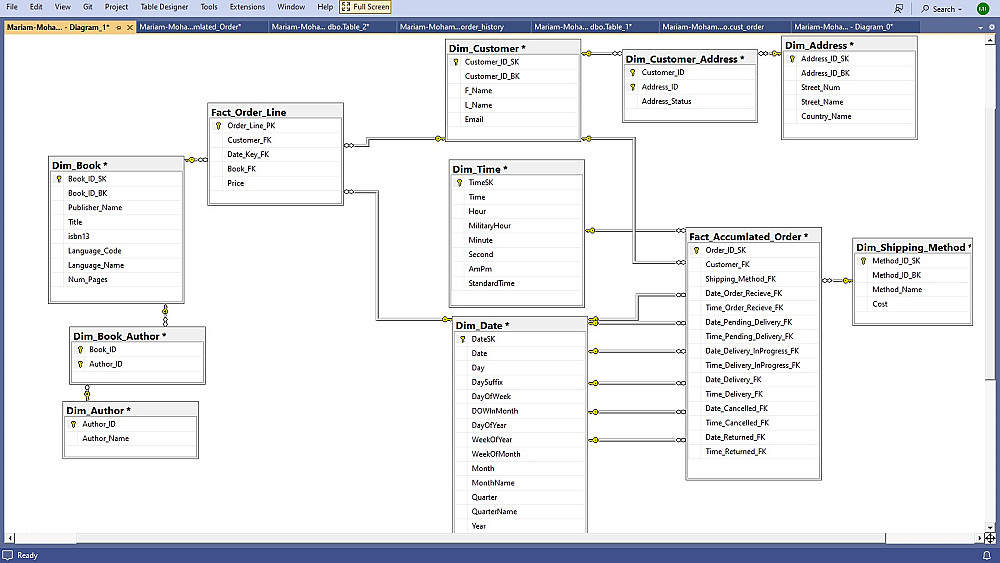
Task: Open the document tab list dropdown arrow
Action: click(980, 27)
